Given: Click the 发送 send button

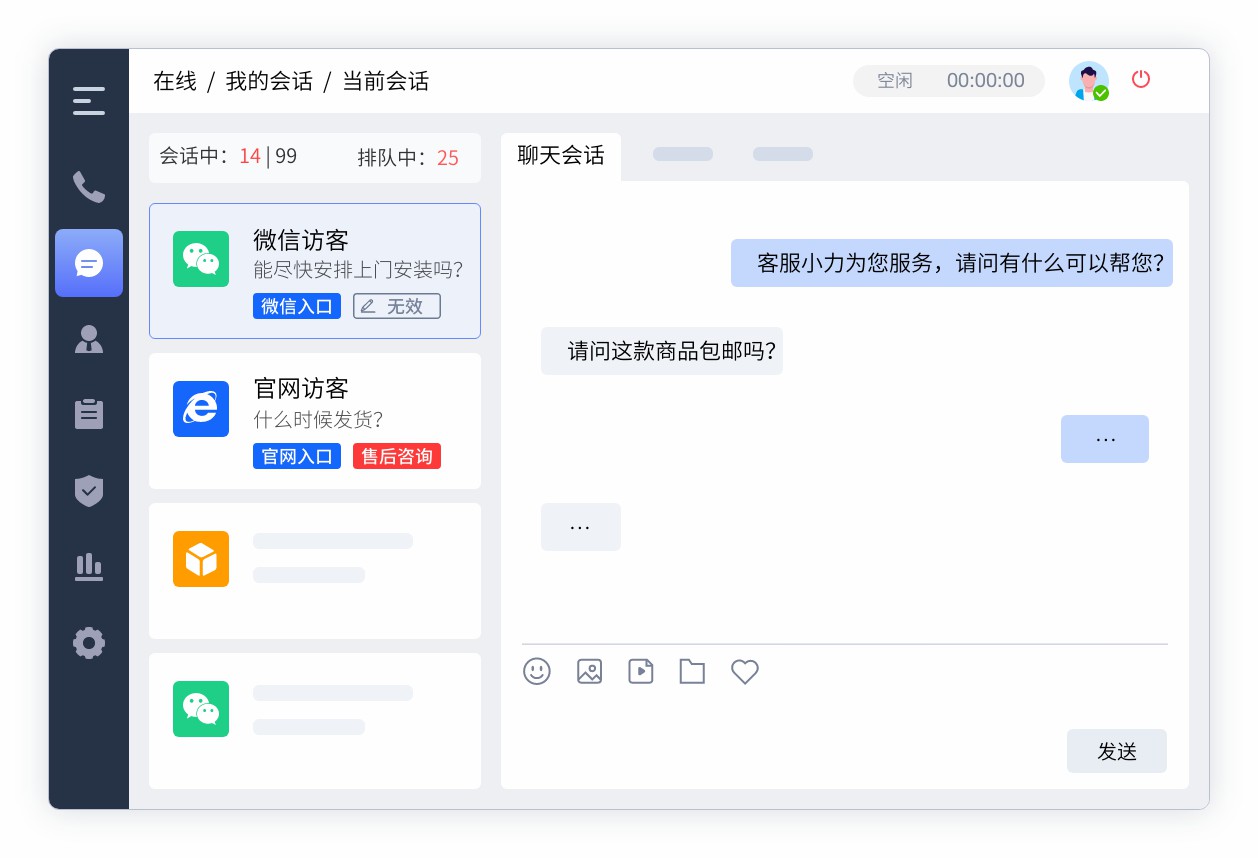Looking at the screenshot, I should tap(1117, 751).
